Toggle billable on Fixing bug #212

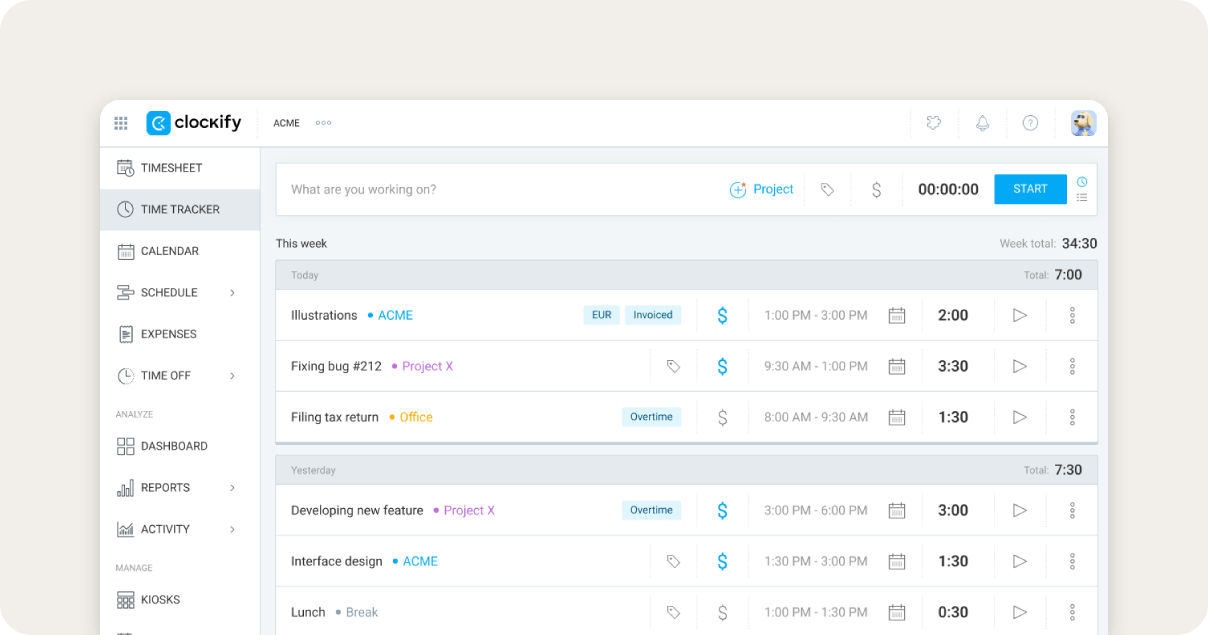coord(722,366)
